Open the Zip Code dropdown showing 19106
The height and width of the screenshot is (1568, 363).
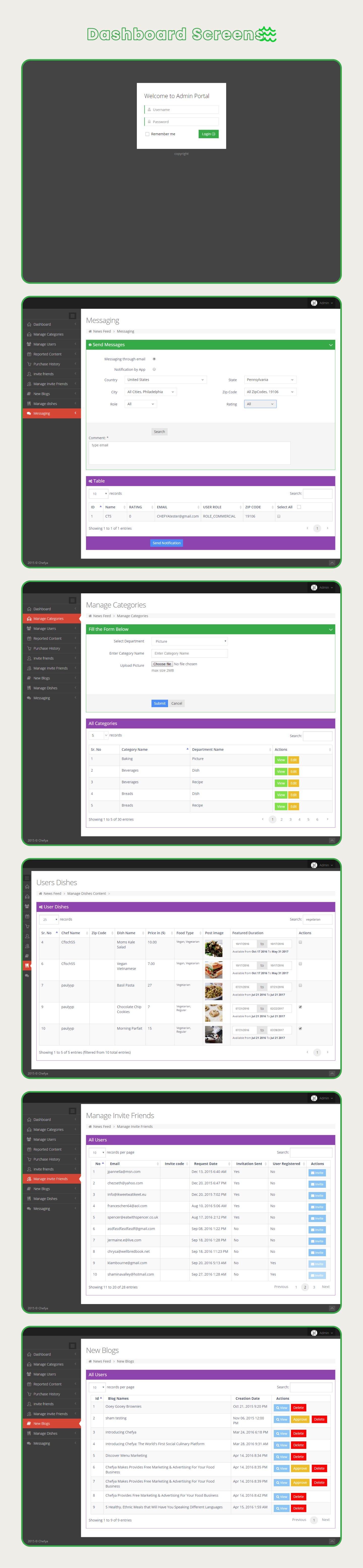pos(270,392)
